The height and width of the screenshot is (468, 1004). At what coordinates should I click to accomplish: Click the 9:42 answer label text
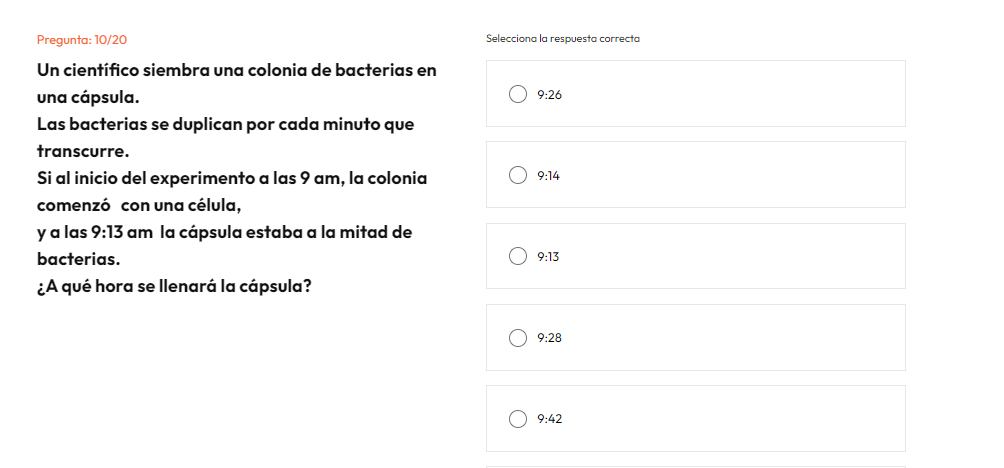point(549,419)
